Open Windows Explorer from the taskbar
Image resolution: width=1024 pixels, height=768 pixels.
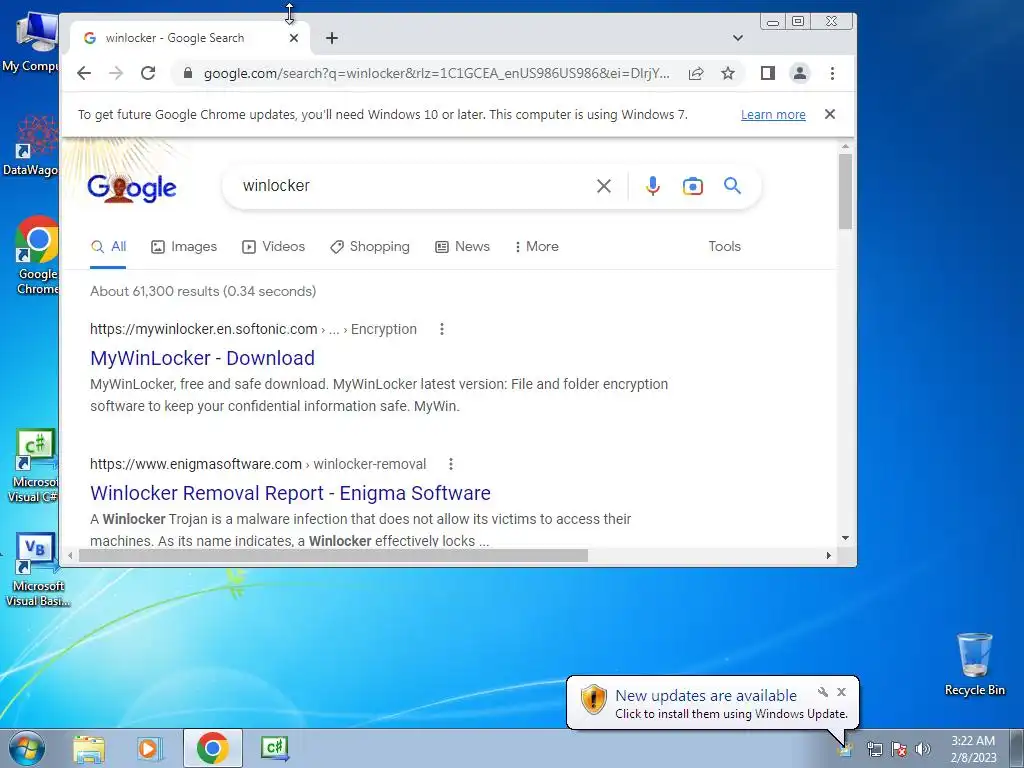coord(89,748)
